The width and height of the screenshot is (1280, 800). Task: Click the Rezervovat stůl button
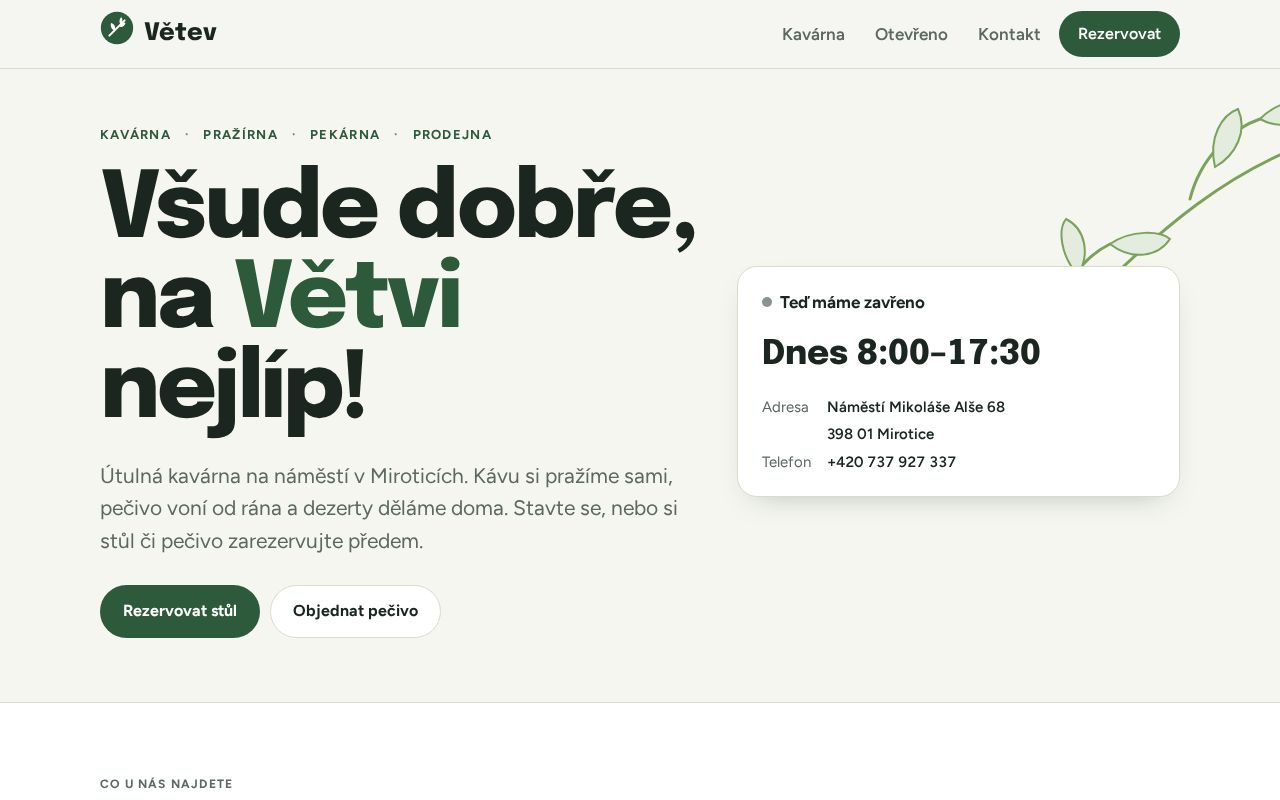coord(180,611)
